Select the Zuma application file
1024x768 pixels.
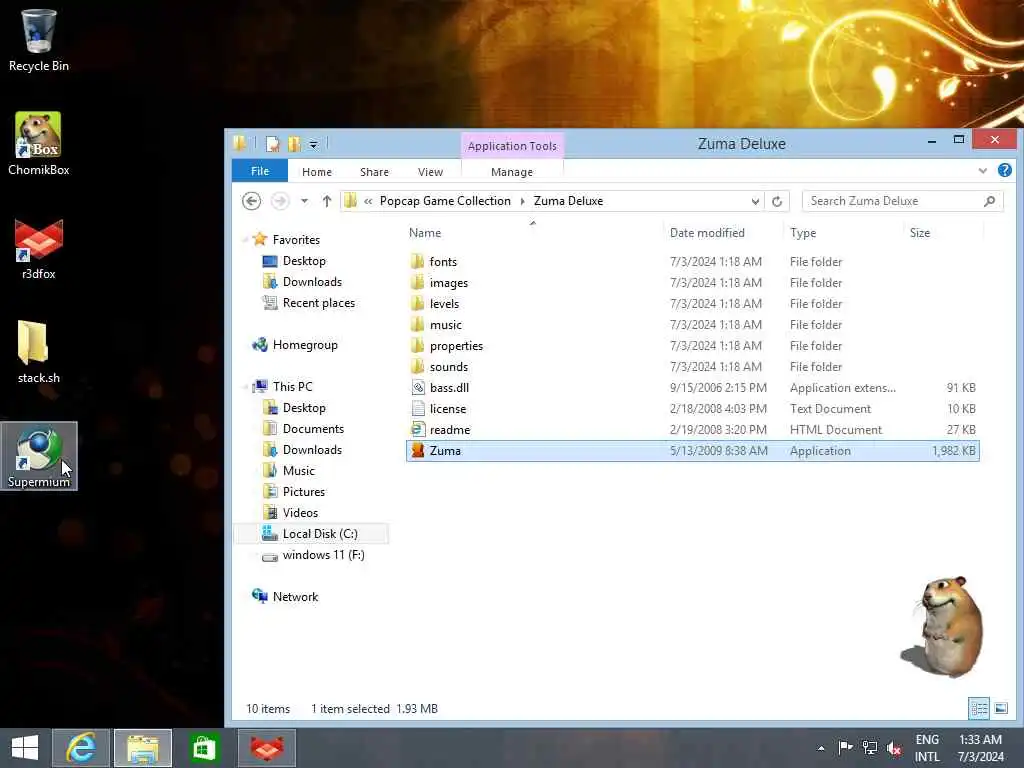(x=693, y=451)
